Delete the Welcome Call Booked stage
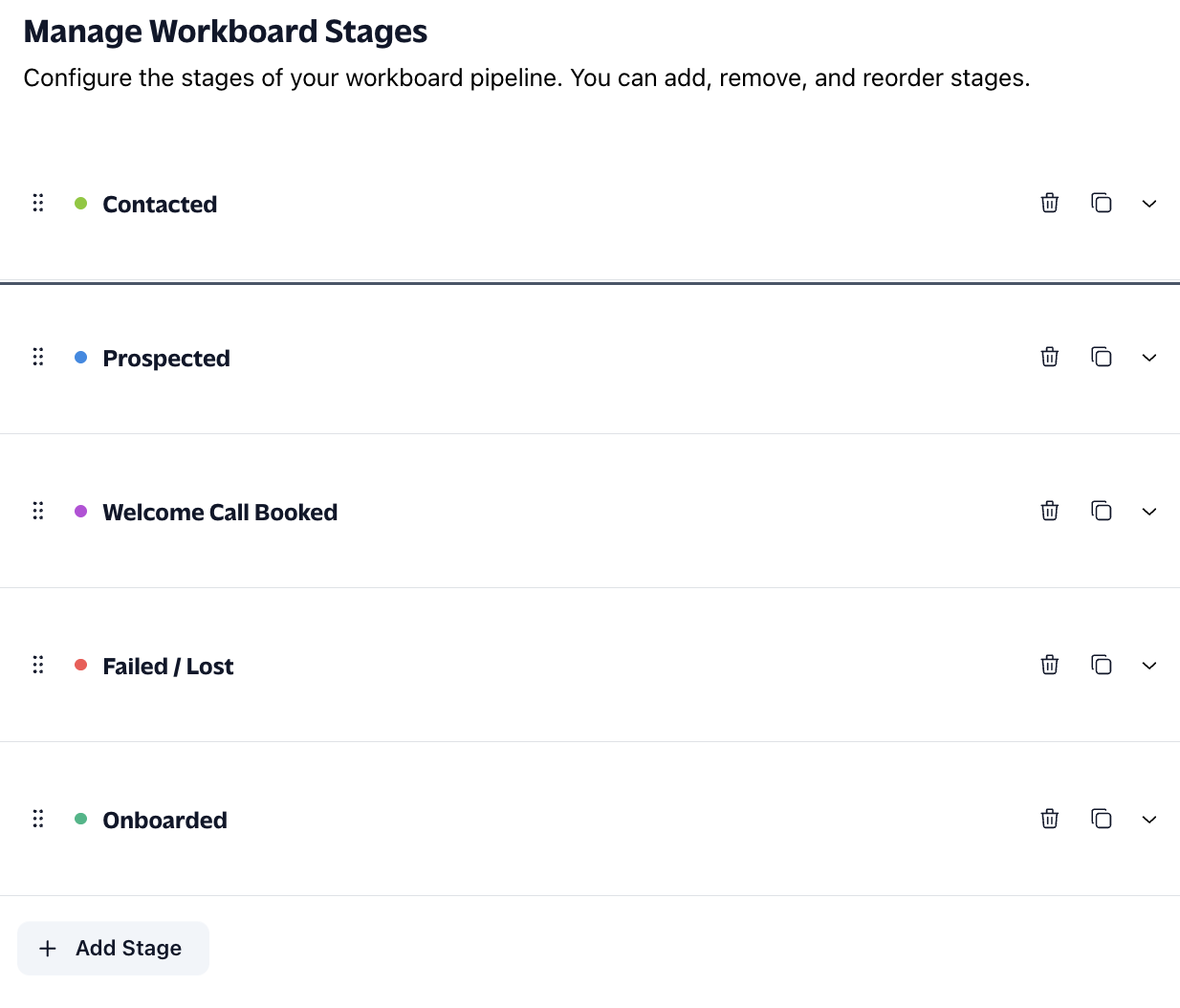 coord(1050,511)
